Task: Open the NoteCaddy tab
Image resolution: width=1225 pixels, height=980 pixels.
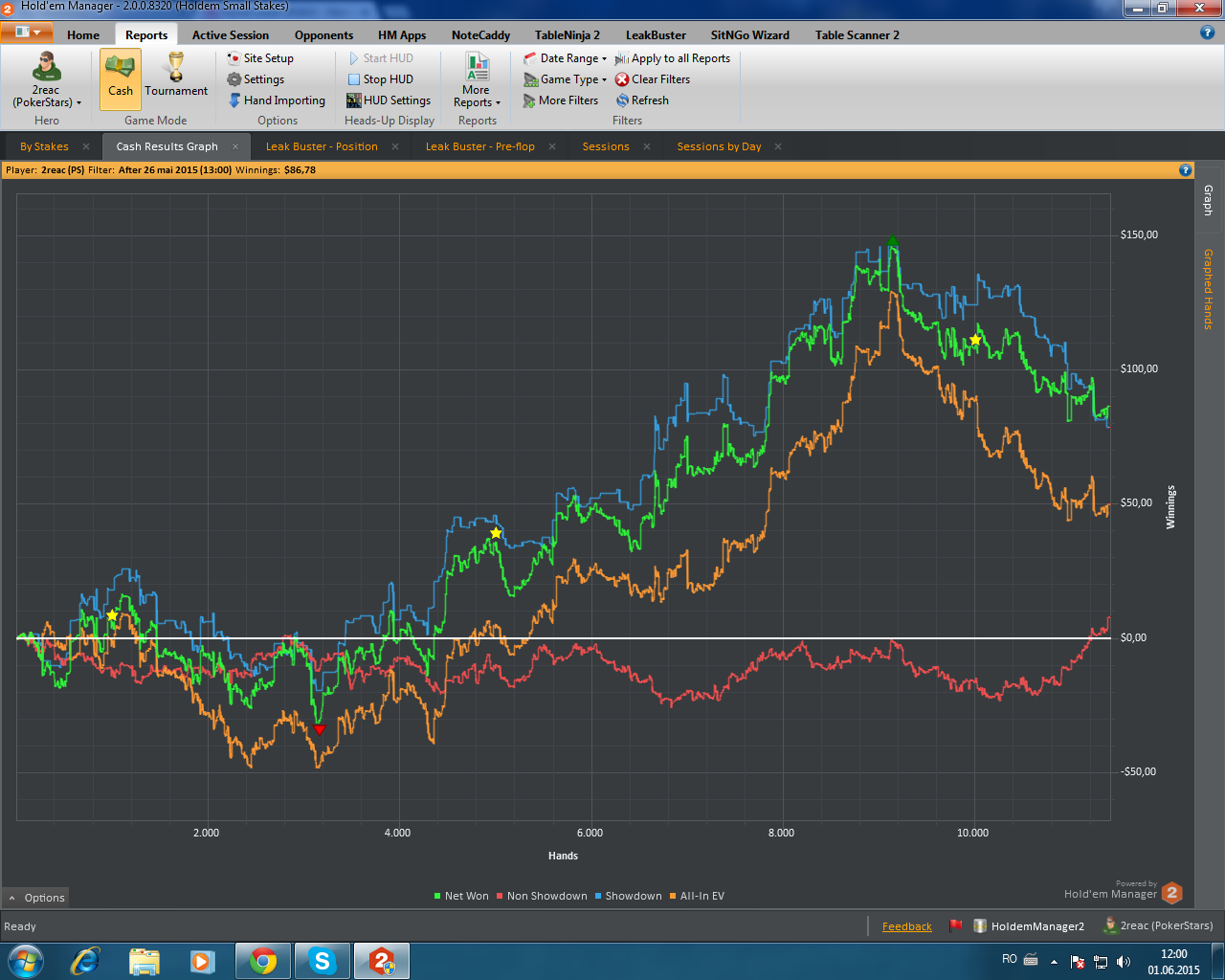Action: tap(480, 35)
